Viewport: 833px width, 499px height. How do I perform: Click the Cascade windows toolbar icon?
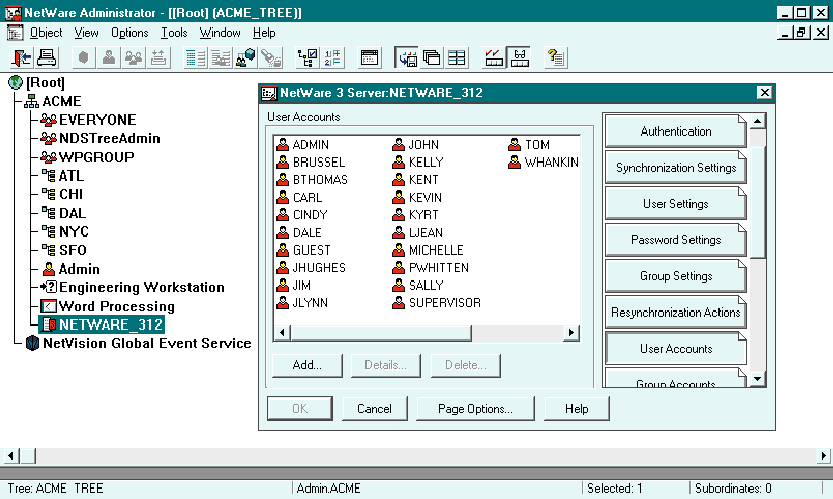pyautogui.click(x=431, y=57)
